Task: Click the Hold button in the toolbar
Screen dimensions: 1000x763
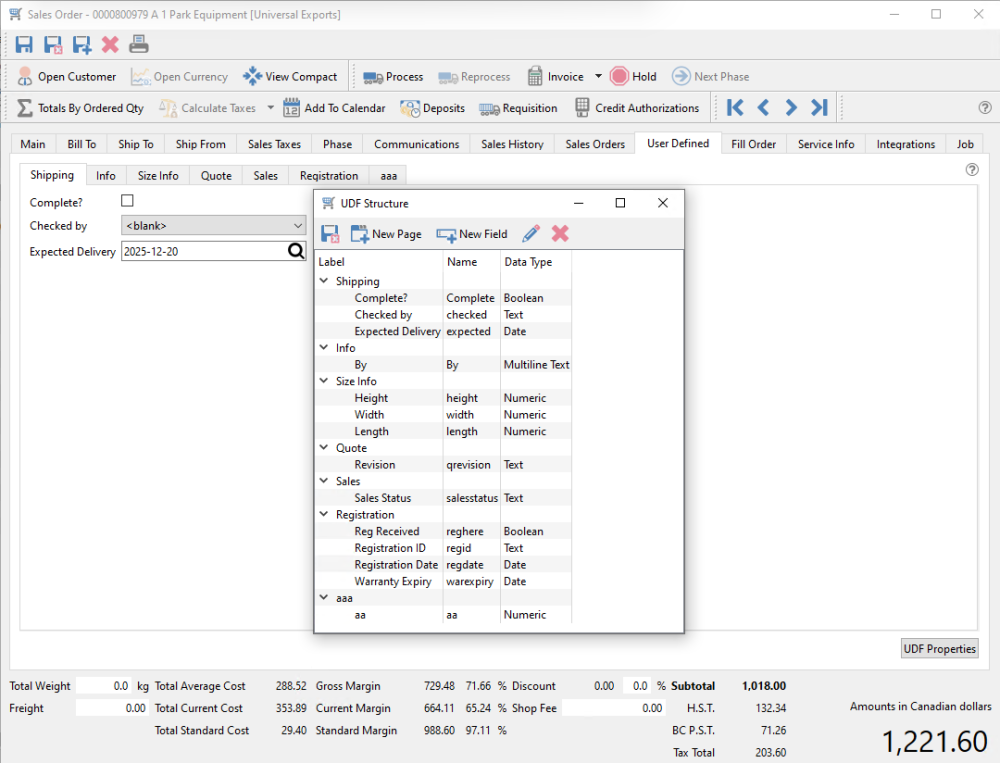Action: 633,77
